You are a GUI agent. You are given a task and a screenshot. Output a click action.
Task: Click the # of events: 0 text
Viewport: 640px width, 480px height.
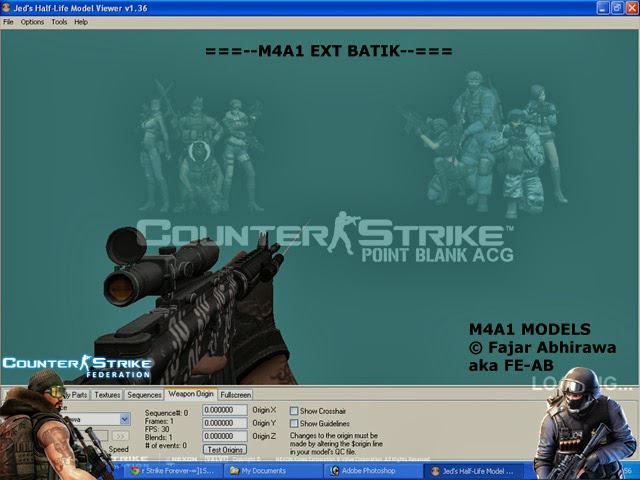coord(165,445)
